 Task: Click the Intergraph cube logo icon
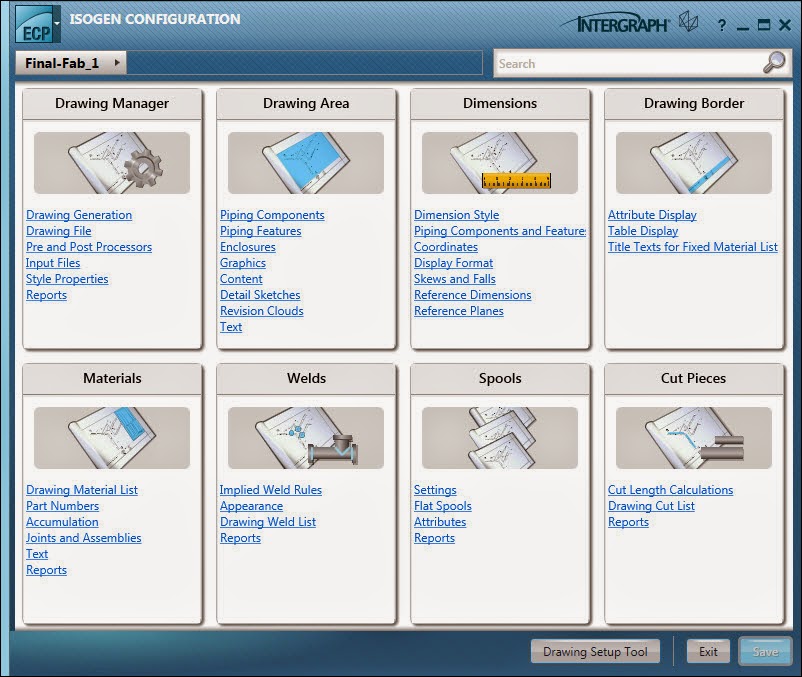(x=688, y=23)
